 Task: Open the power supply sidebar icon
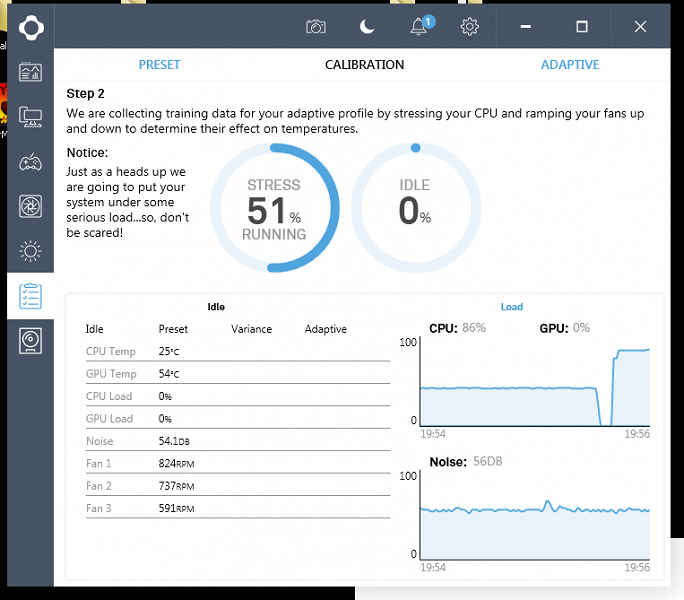tap(31, 341)
